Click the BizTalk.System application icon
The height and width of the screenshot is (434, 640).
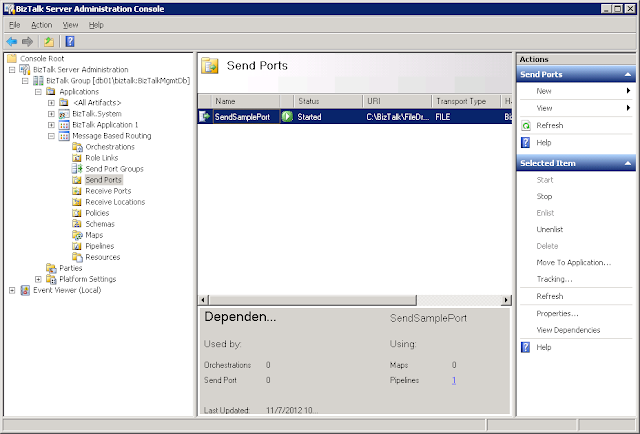click(x=64, y=114)
